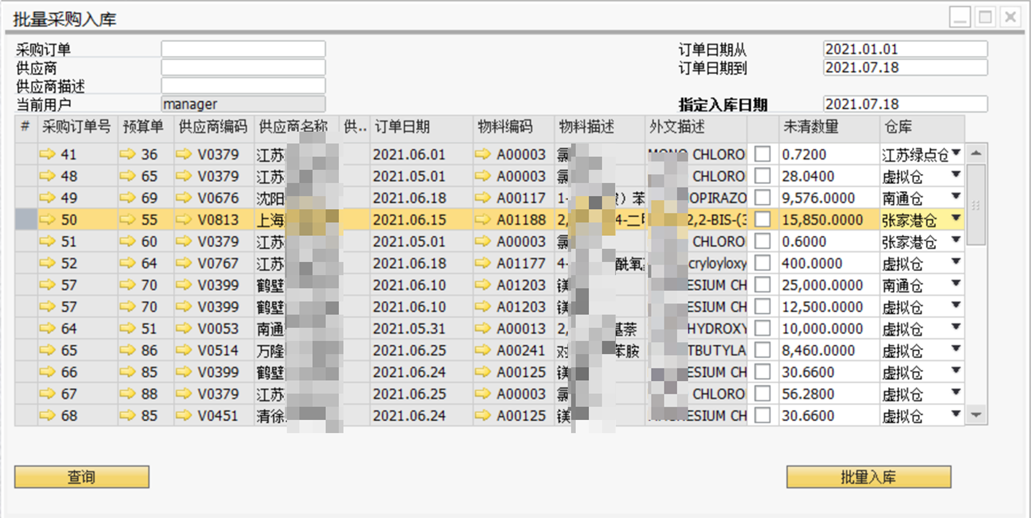Open warehouse dropdown in order 48 row
The image size is (1031, 518).
[956, 175]
